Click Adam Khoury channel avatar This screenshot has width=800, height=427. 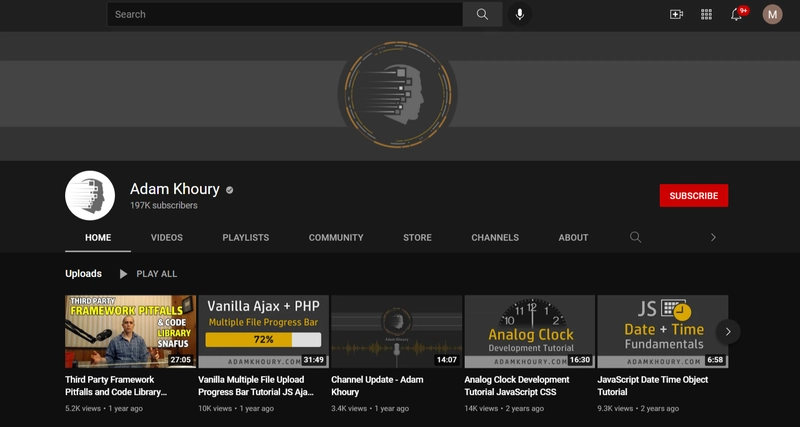(x=90, y=195)
